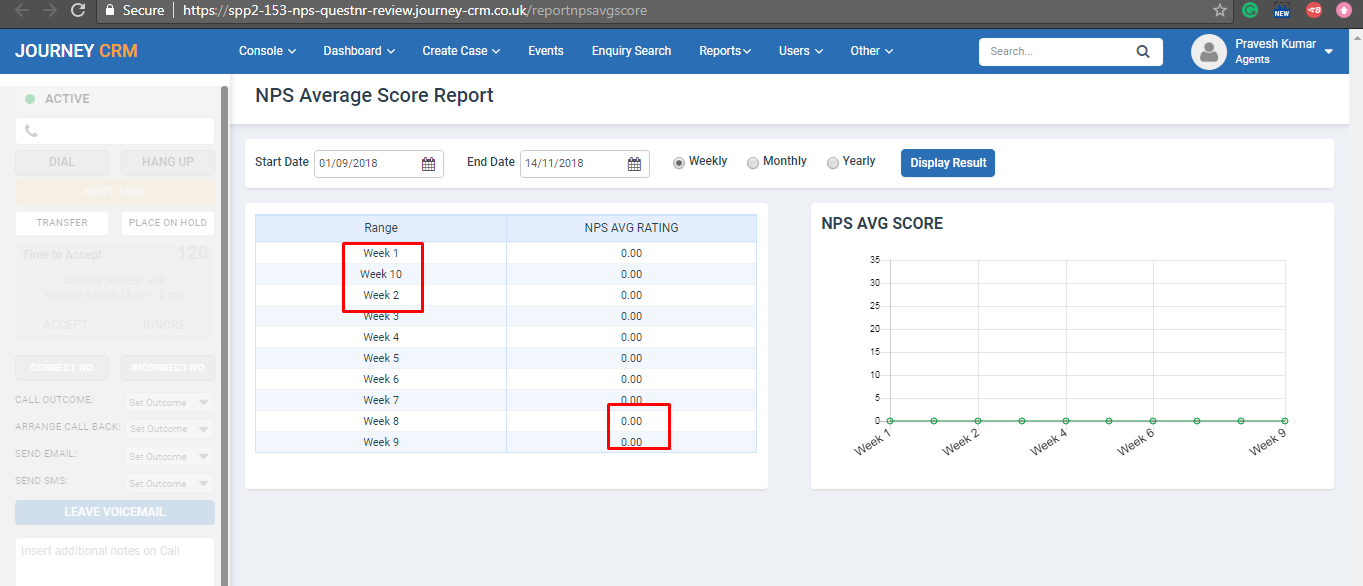Expand the Other menu
The width and height of the screenshot is (1363, 586).
click(x=872, y=51)
